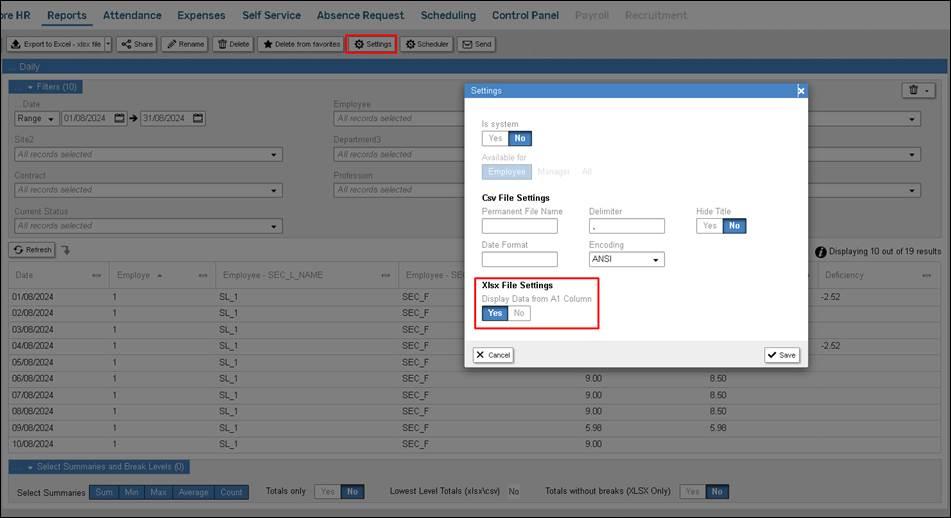Expand Select Summaries and Break Levels section

click(99, 466)
